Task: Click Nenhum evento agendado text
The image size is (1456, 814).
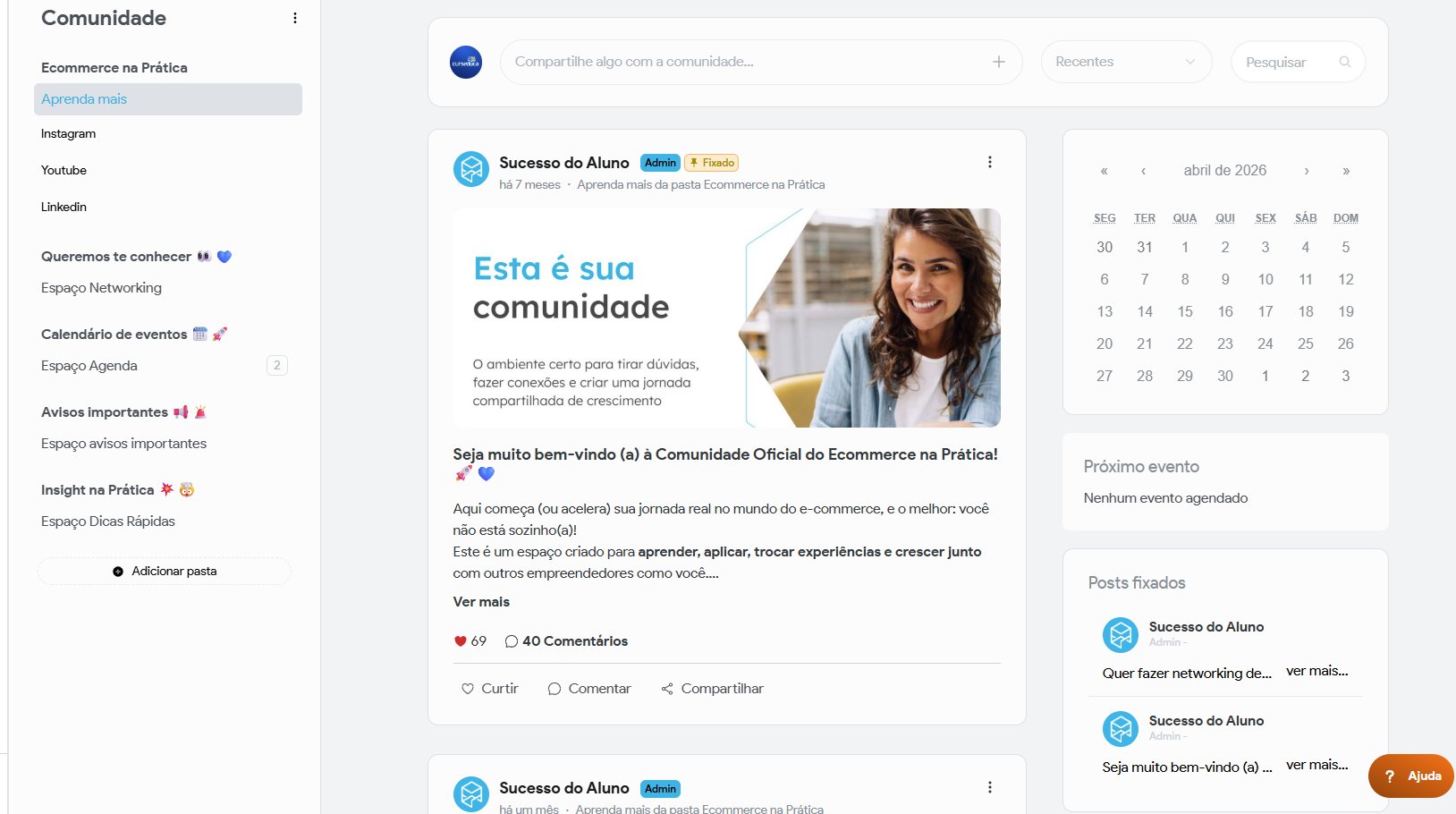Action: tap(1165, 498)
